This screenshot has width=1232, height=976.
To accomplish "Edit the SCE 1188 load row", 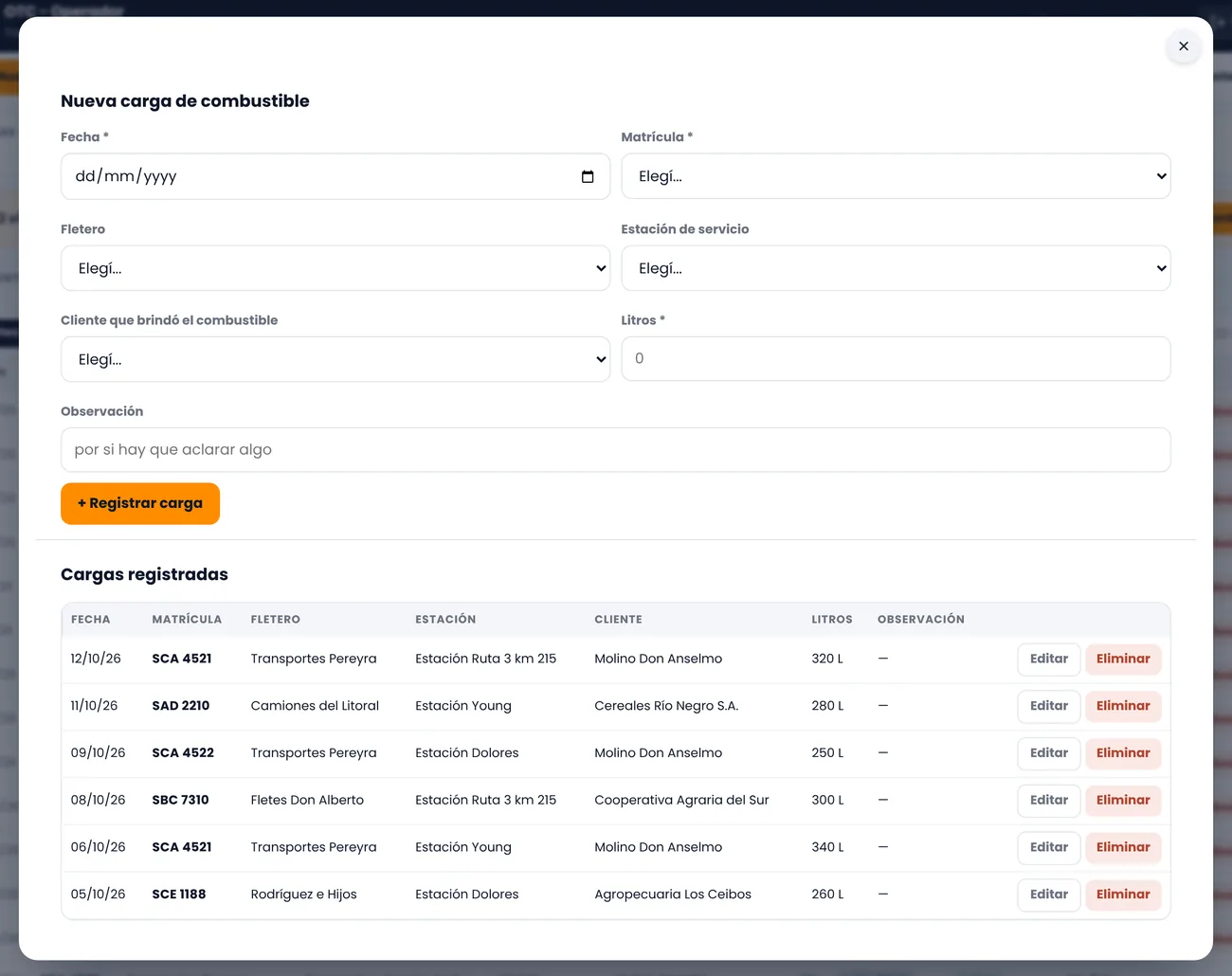I will (x=1049, y=895).
